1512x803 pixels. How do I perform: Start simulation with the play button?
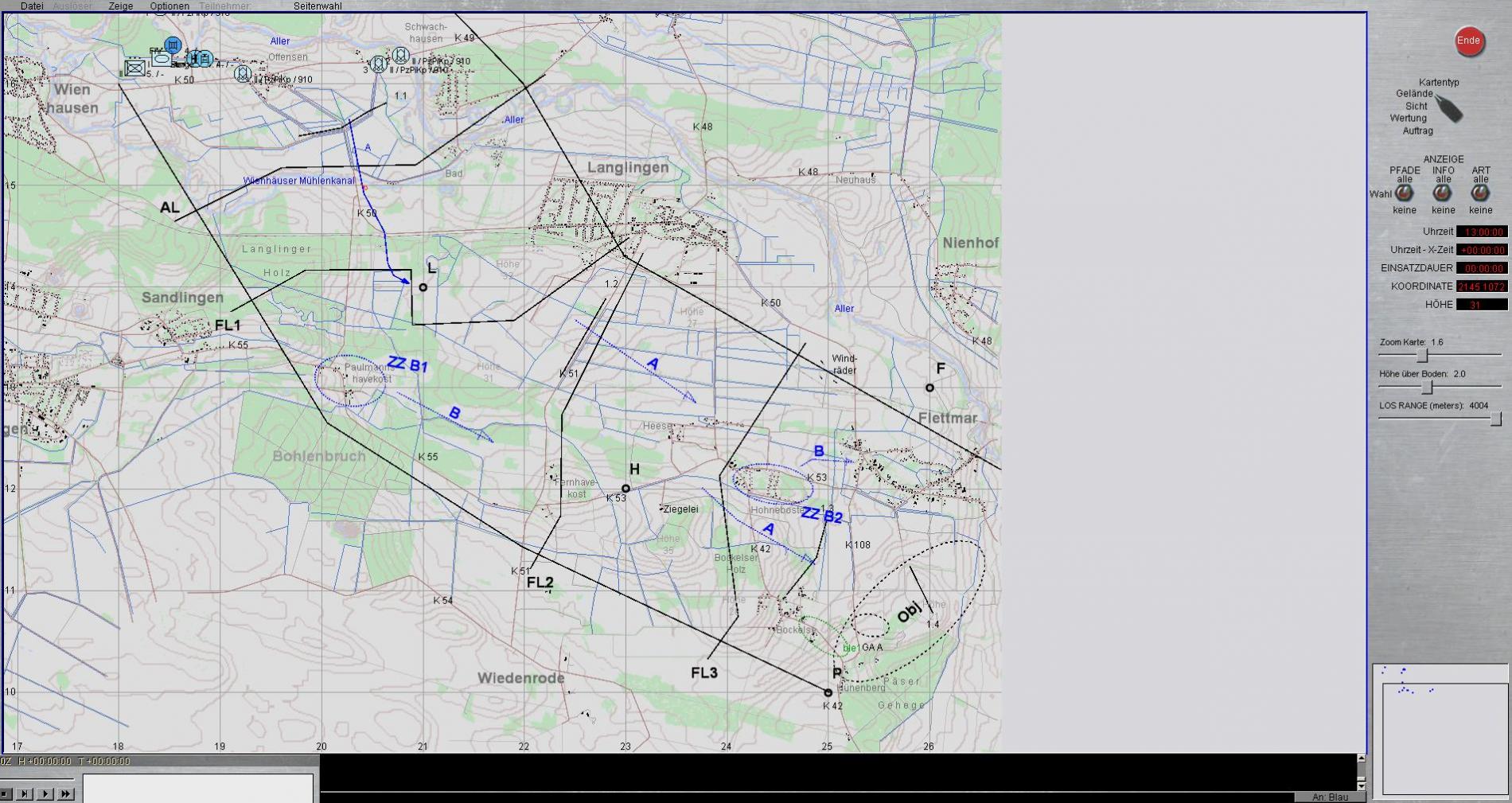(45, 793)
